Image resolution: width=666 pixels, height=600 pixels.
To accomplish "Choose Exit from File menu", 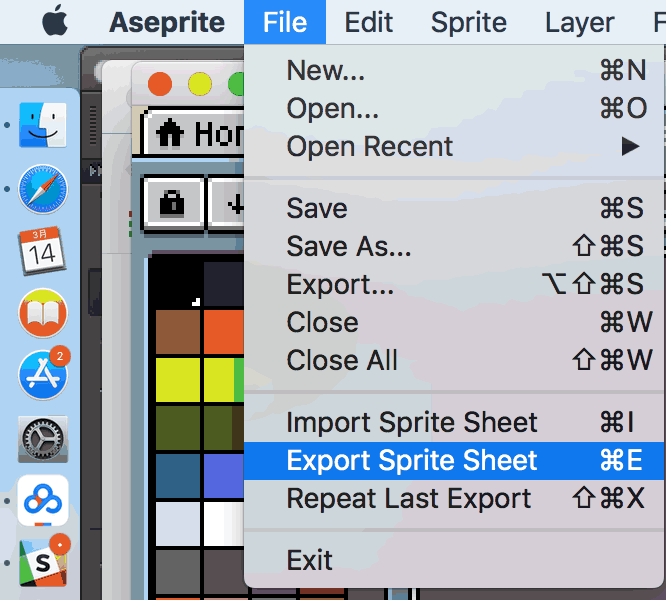I will click(x=454, y=560).
